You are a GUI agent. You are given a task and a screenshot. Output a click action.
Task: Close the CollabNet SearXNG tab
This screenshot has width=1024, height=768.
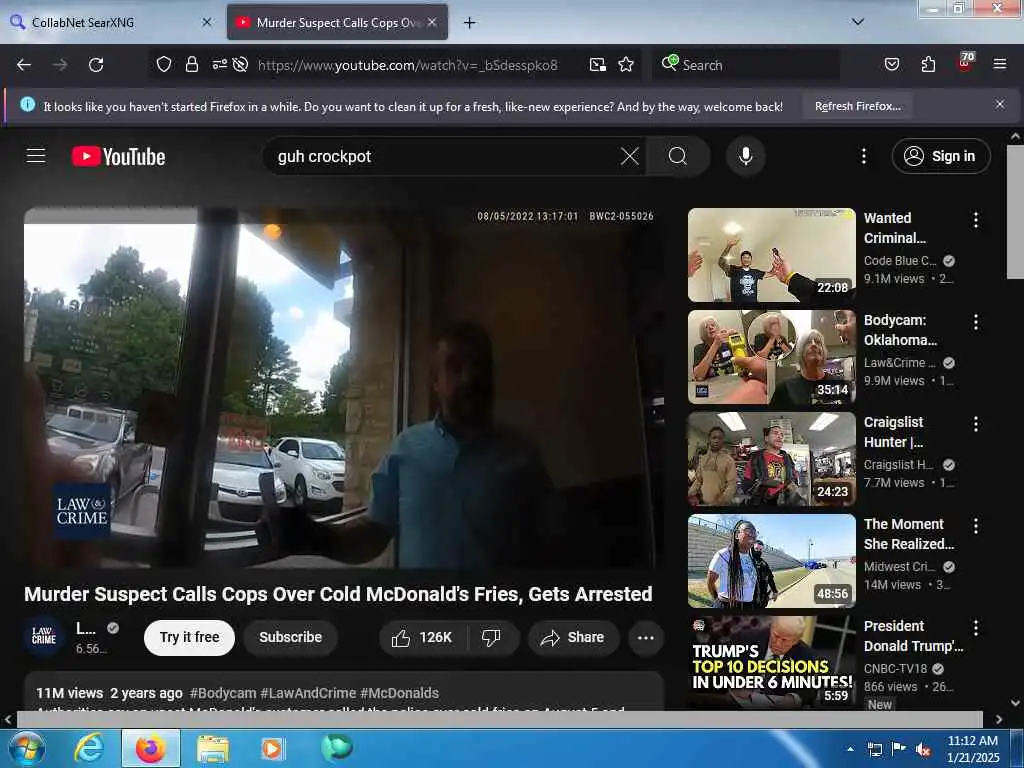207,22
